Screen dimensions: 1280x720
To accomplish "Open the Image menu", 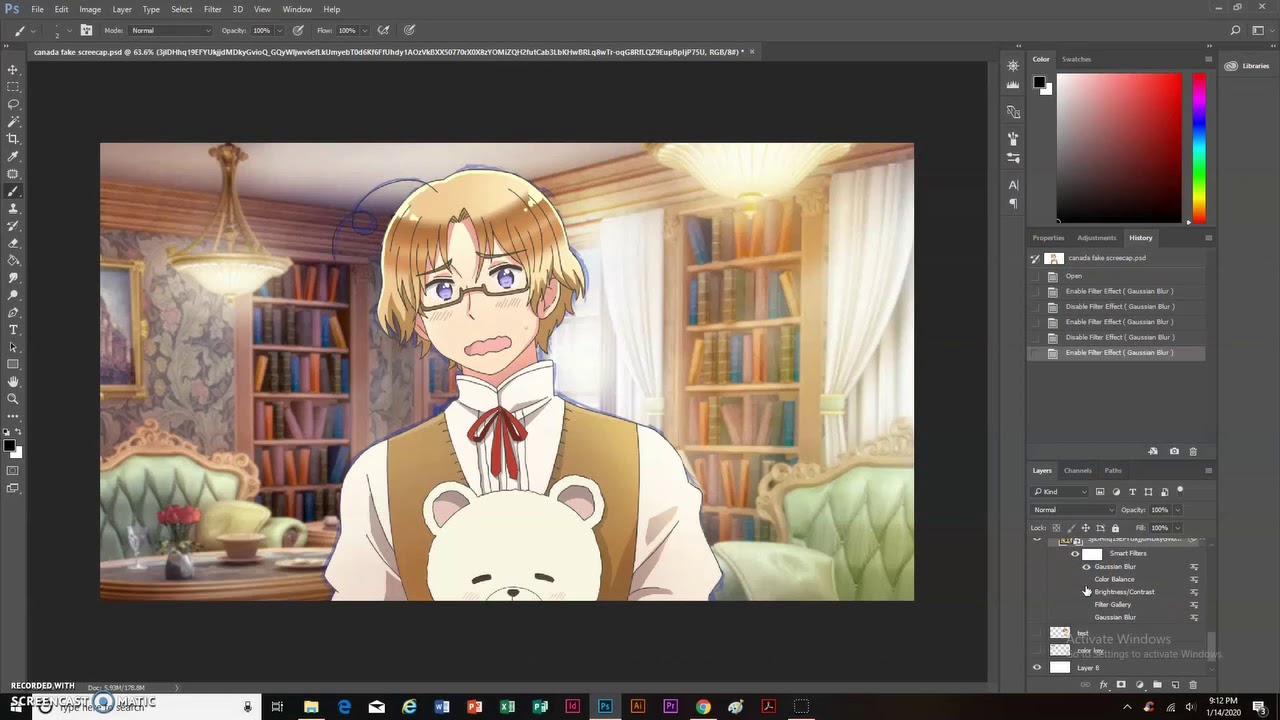I will click(x=89, y=9).
